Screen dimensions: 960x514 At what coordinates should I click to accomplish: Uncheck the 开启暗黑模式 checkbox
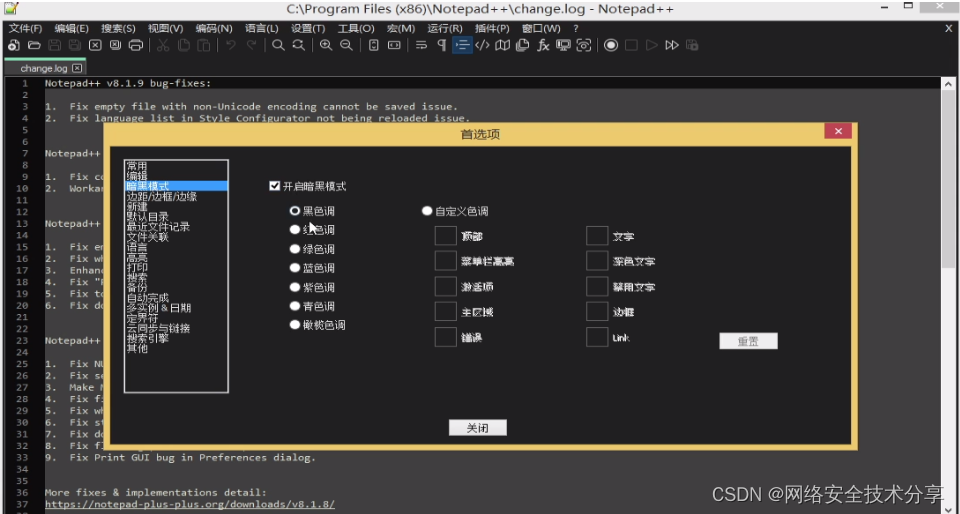275,186
